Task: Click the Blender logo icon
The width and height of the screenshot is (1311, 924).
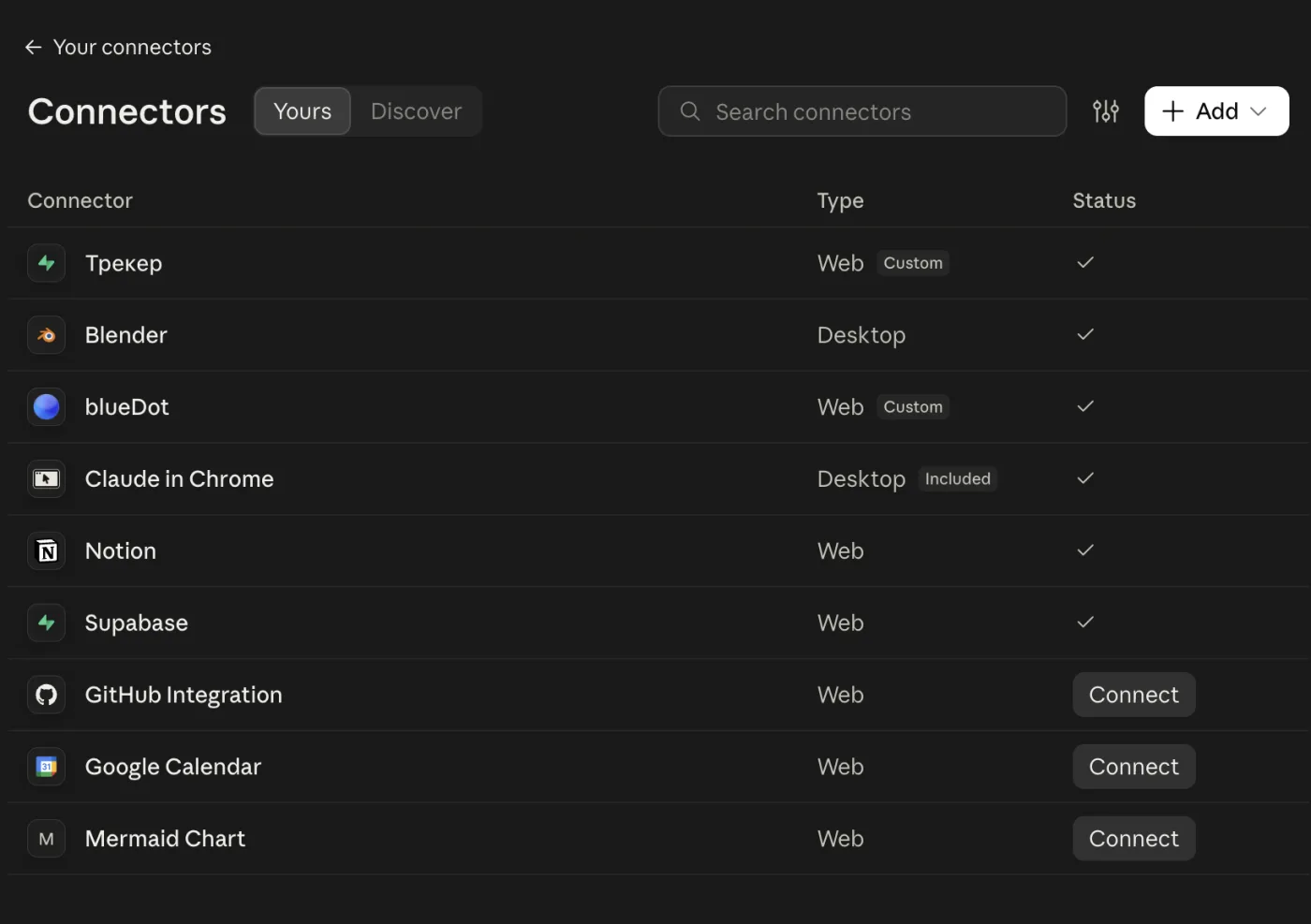Action: coord(46,335)
